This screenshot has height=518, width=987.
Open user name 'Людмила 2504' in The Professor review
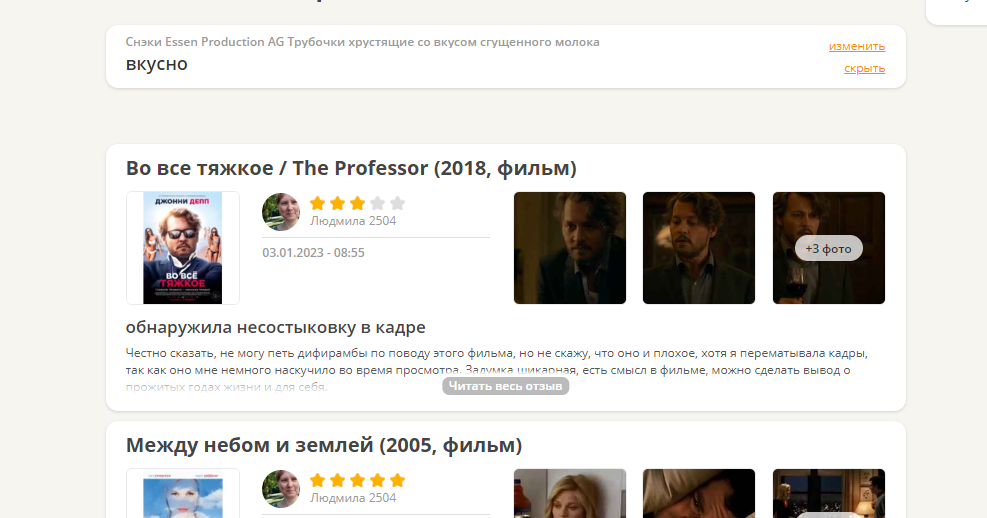tap(352, 221)
